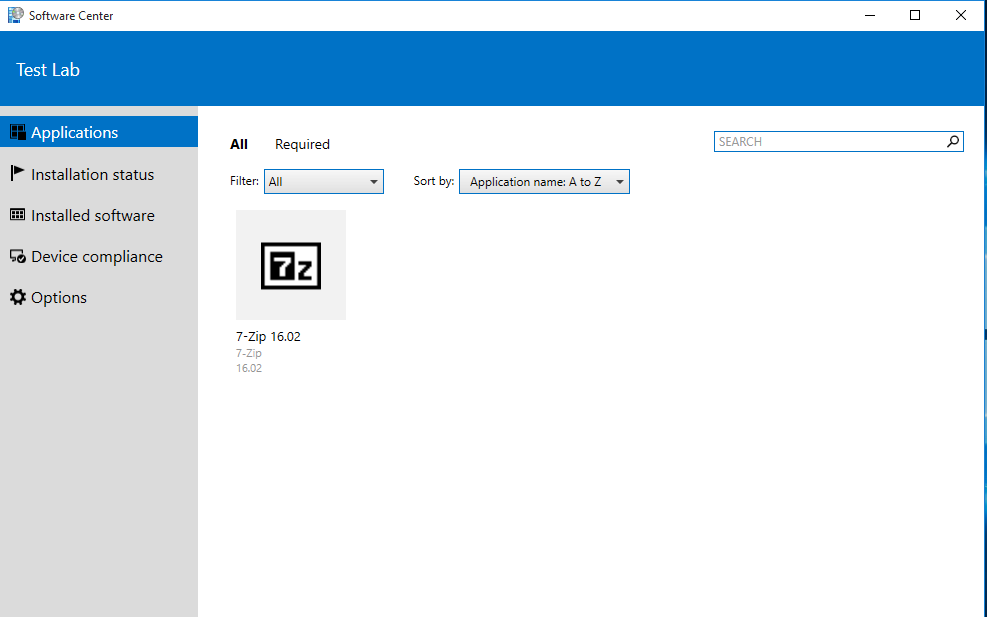Maximize the Software Center window
987x617 pixels.
coord(915,15)
